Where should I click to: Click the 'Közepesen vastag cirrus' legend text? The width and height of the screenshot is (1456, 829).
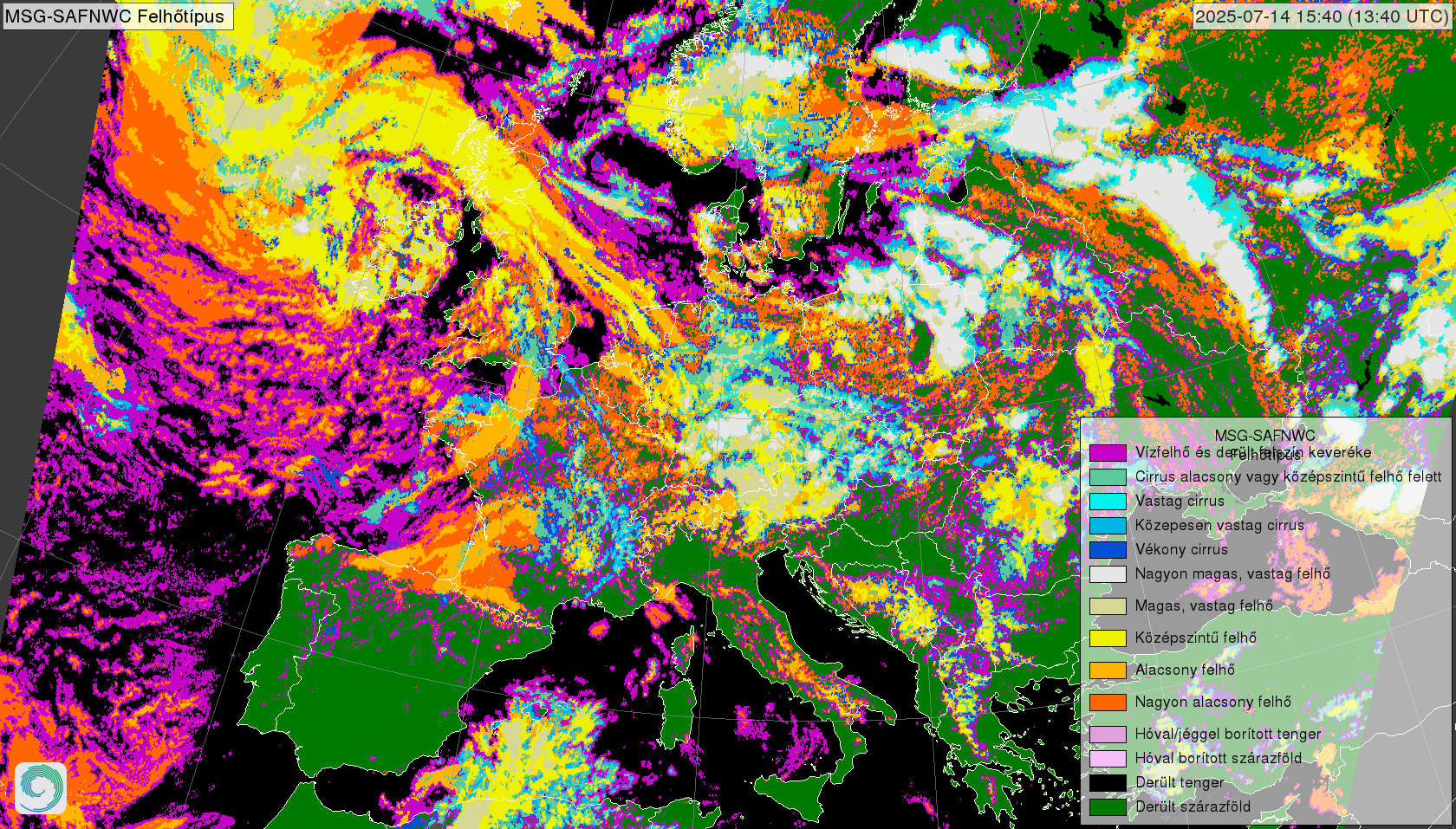point(1219,525)
